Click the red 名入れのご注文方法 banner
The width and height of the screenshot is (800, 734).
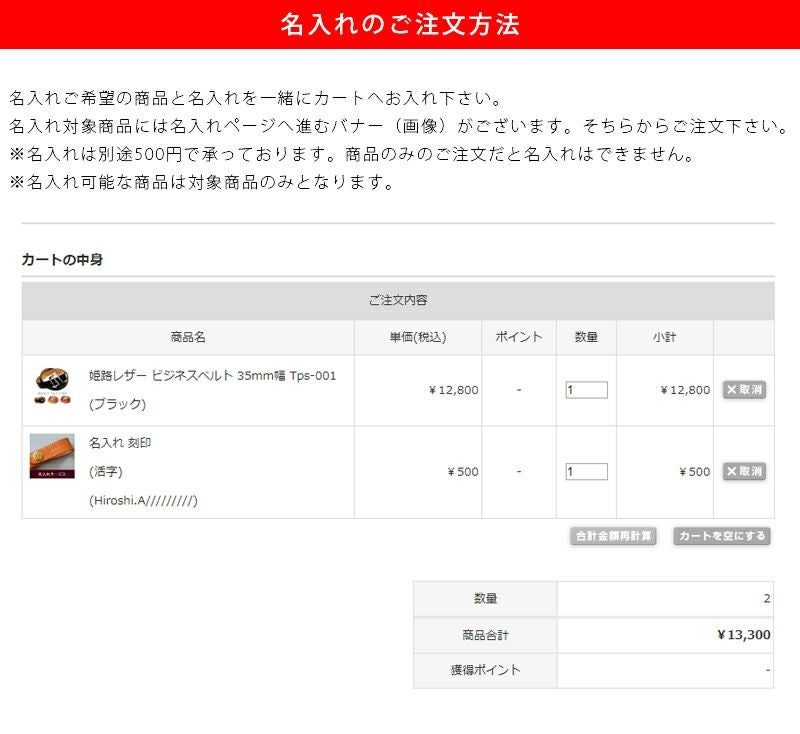pos(400,24)
